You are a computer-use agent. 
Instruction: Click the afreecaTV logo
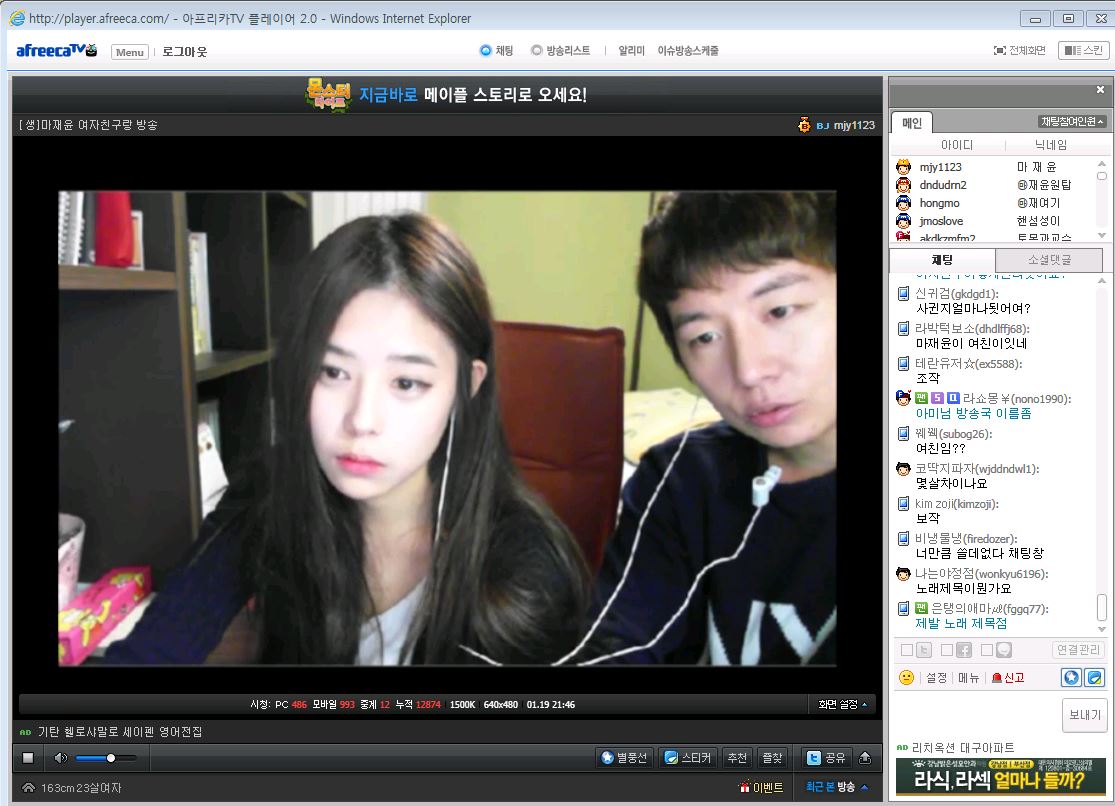pos(56,51)
